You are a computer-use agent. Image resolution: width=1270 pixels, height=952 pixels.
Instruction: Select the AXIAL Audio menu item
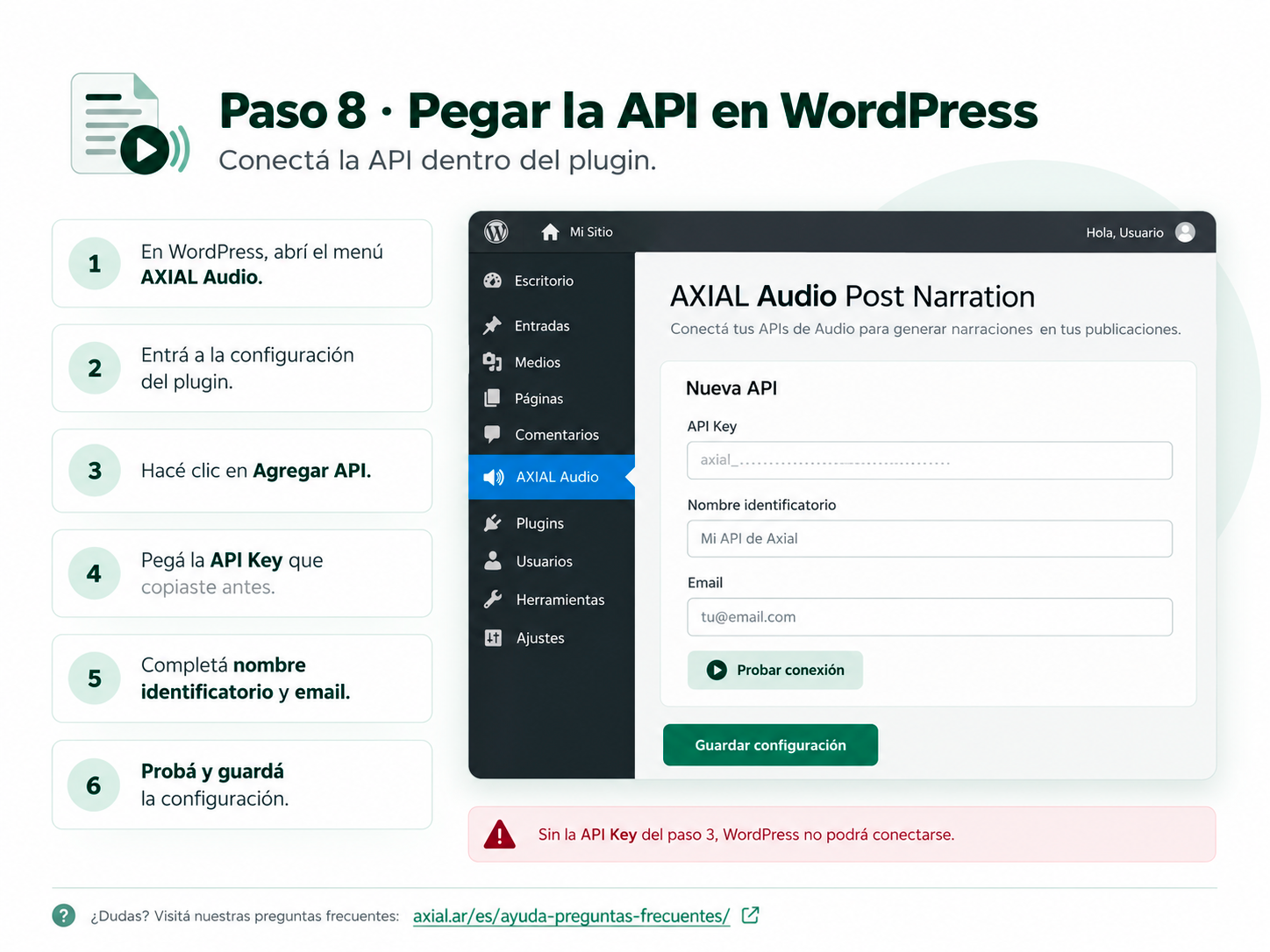(x=552, y=477)
